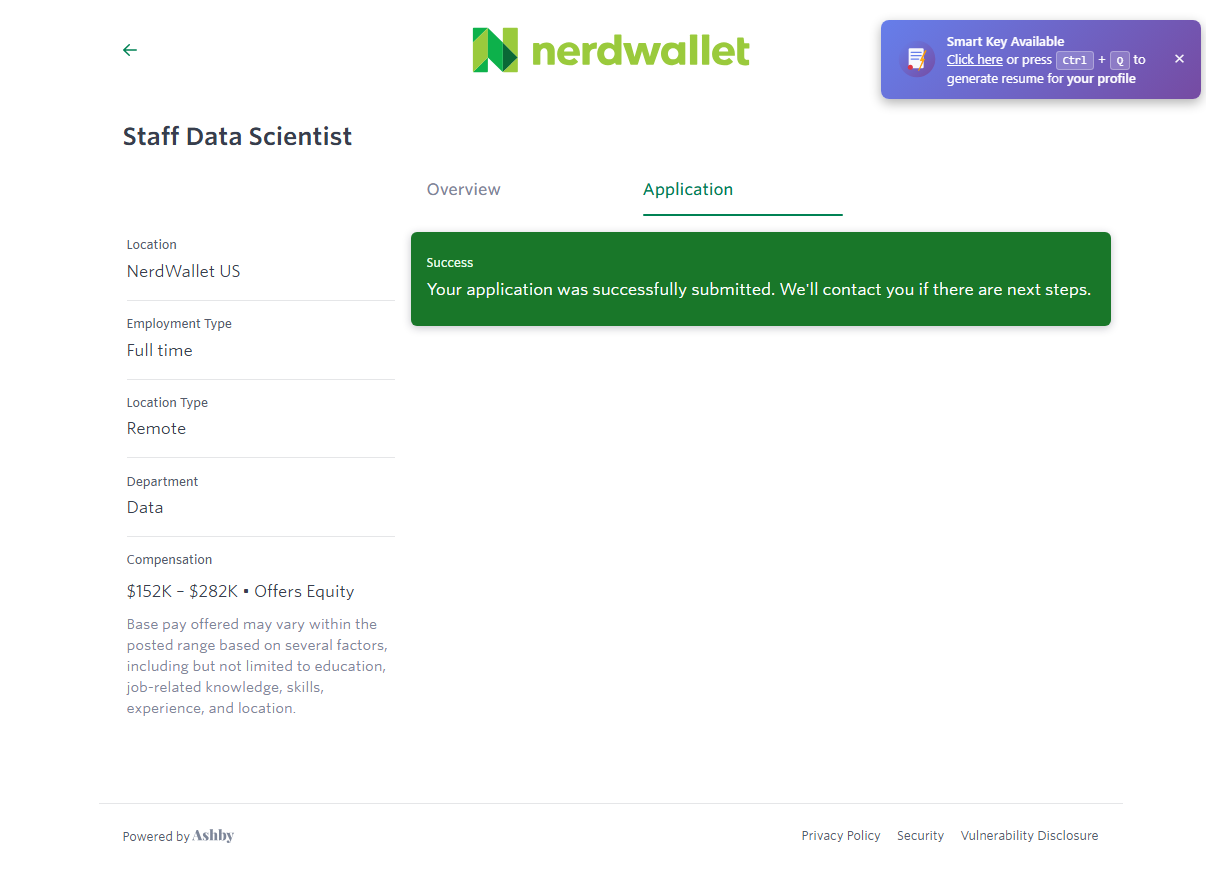Switch to the Overview tab
The height and width of the screenshot is (870, 1206).
(x=464, y=190)
